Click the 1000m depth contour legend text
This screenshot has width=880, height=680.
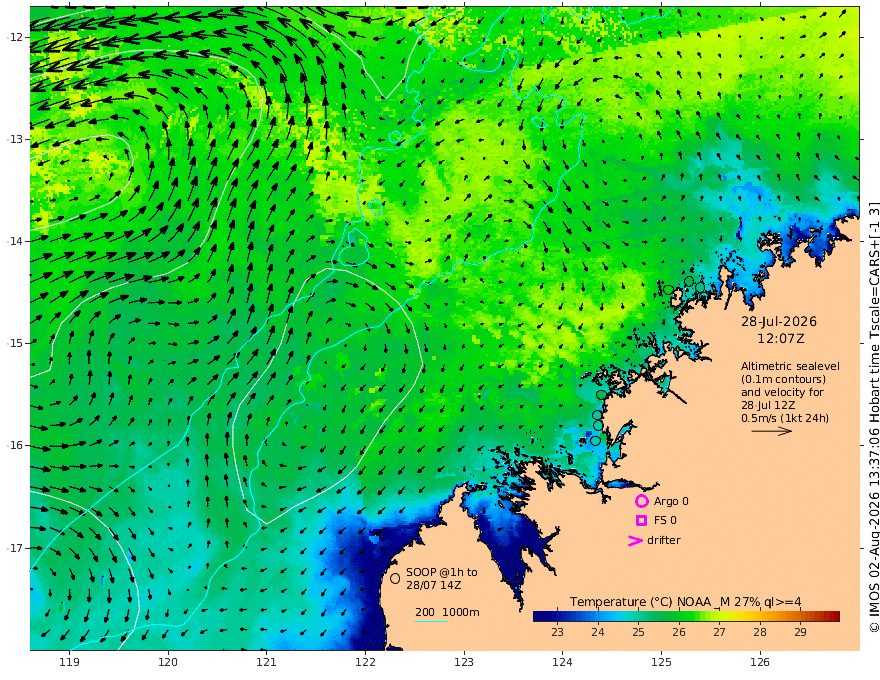pos(461,612)
